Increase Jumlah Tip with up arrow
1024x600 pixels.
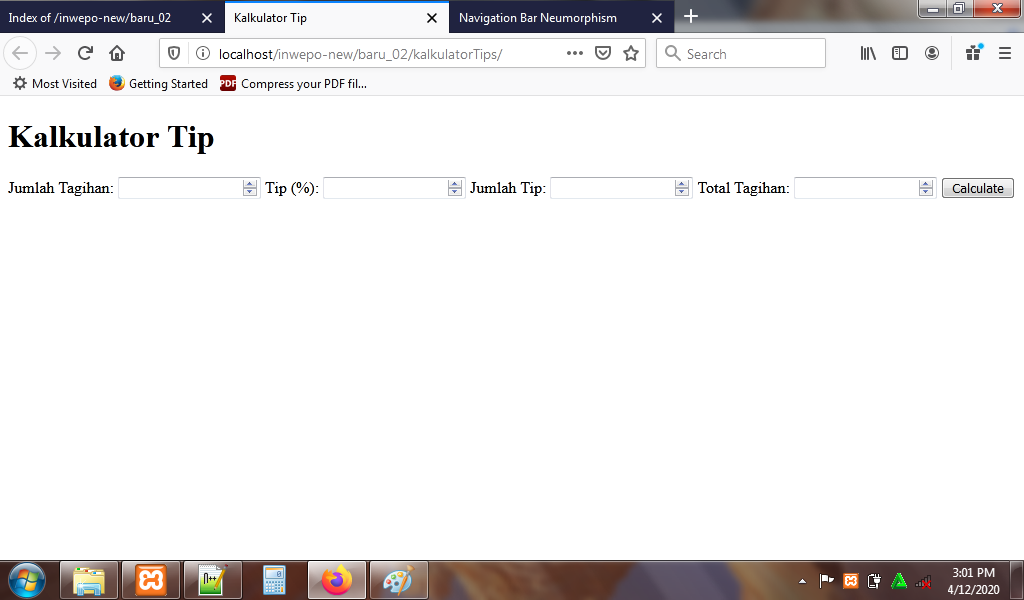[682, 183]
